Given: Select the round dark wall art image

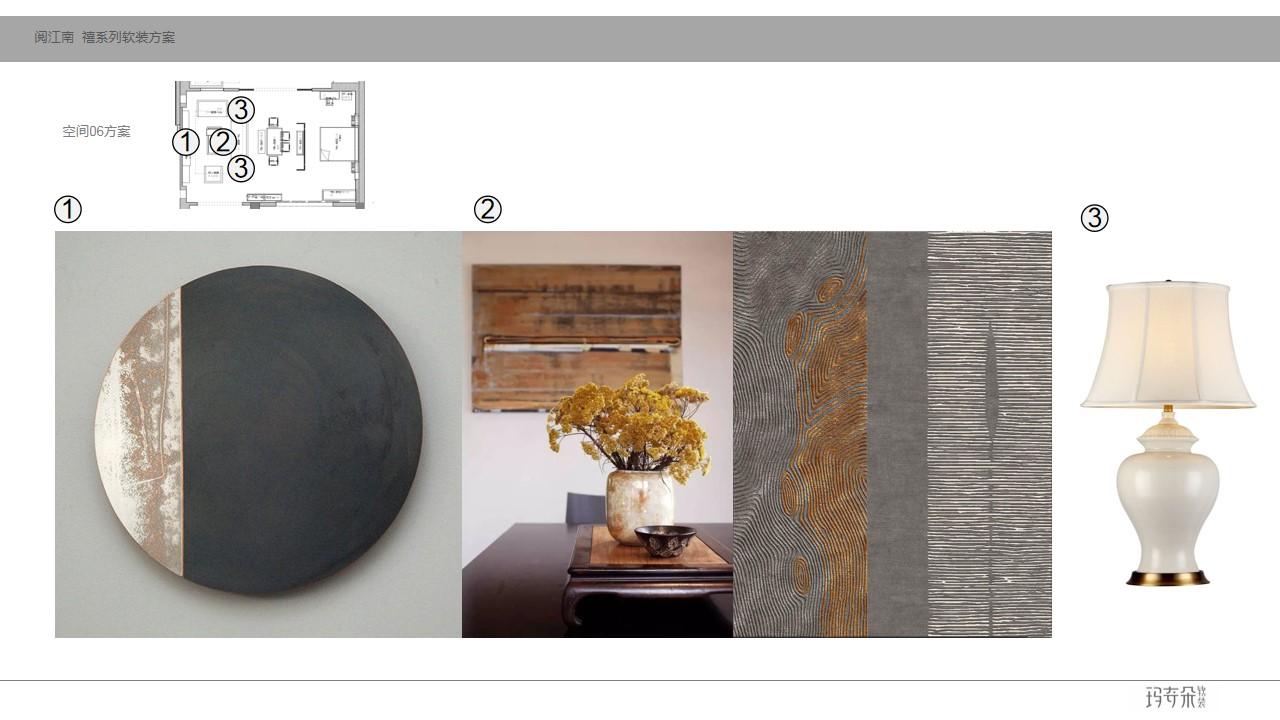Looking at the screenshot, I should click(x=259, y=432).
